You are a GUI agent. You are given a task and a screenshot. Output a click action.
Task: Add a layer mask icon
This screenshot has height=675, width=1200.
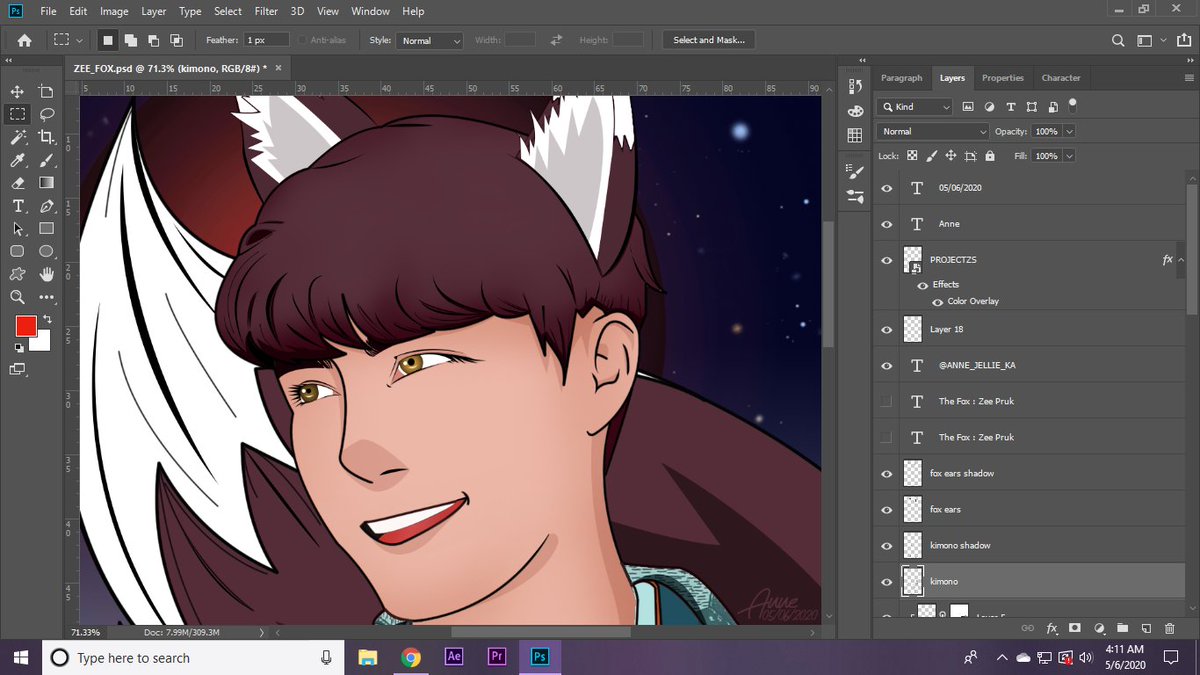(x=1075, y=628)
